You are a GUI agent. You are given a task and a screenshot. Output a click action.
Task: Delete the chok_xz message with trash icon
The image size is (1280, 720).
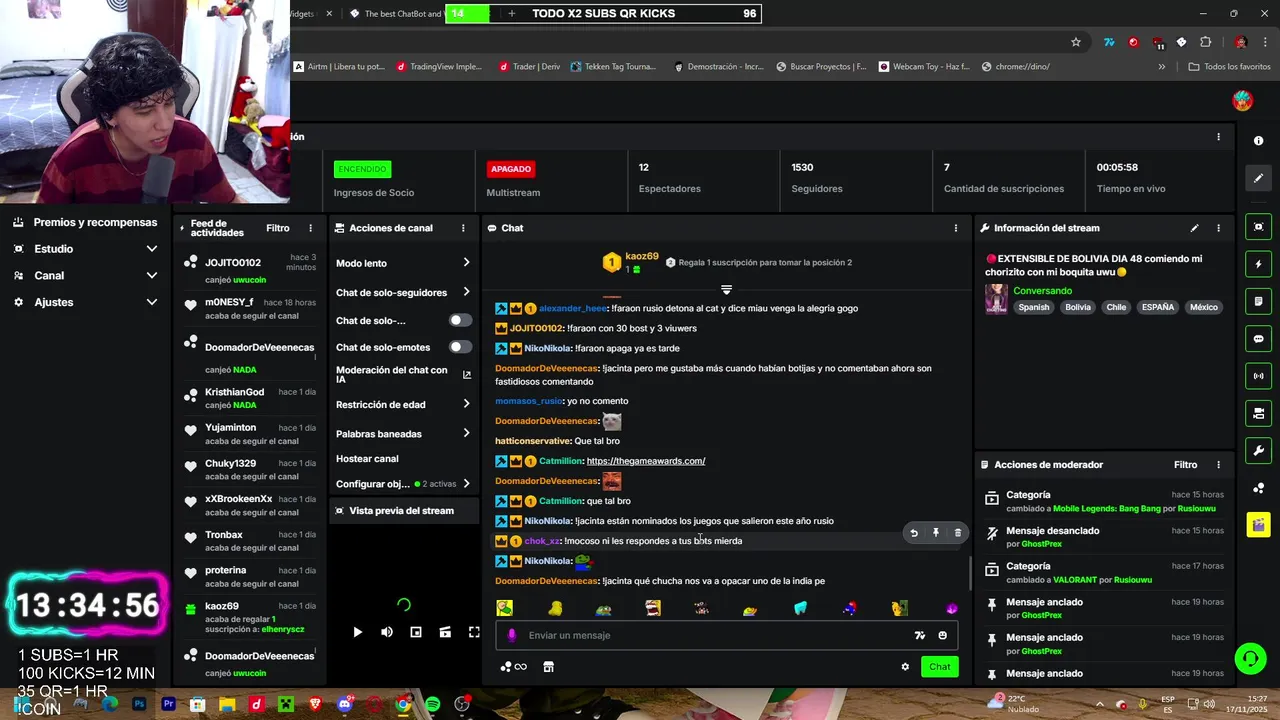point(958,533)
